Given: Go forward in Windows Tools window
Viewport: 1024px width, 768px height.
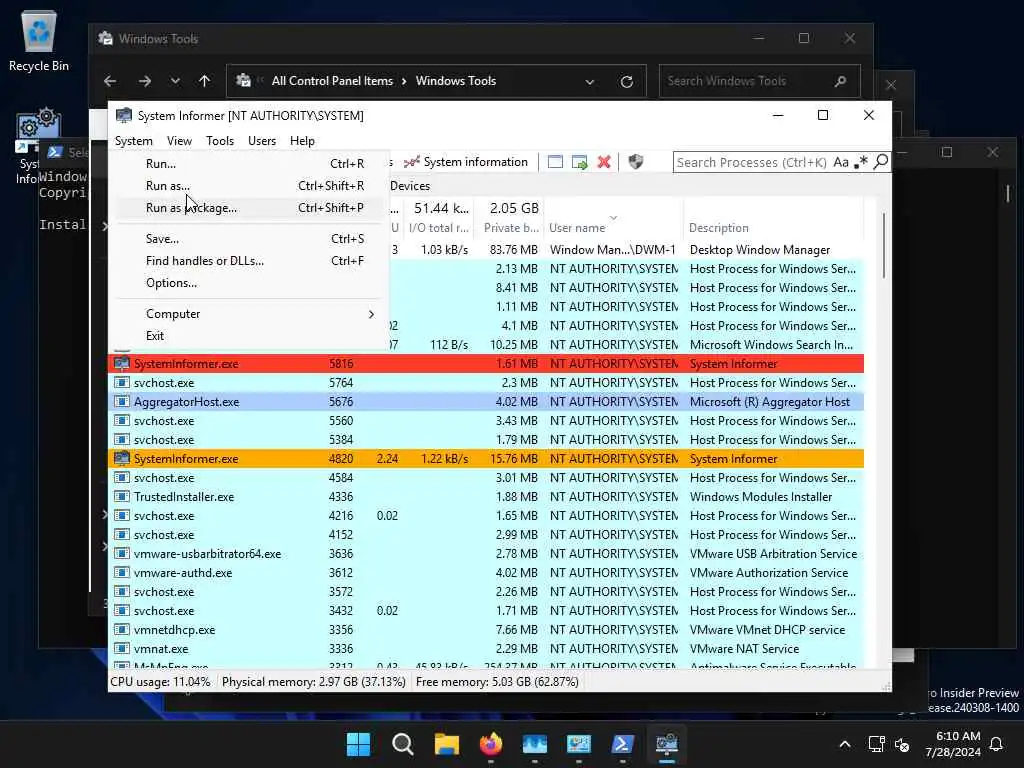Looking at the screenshot, I should coord(145,81).
